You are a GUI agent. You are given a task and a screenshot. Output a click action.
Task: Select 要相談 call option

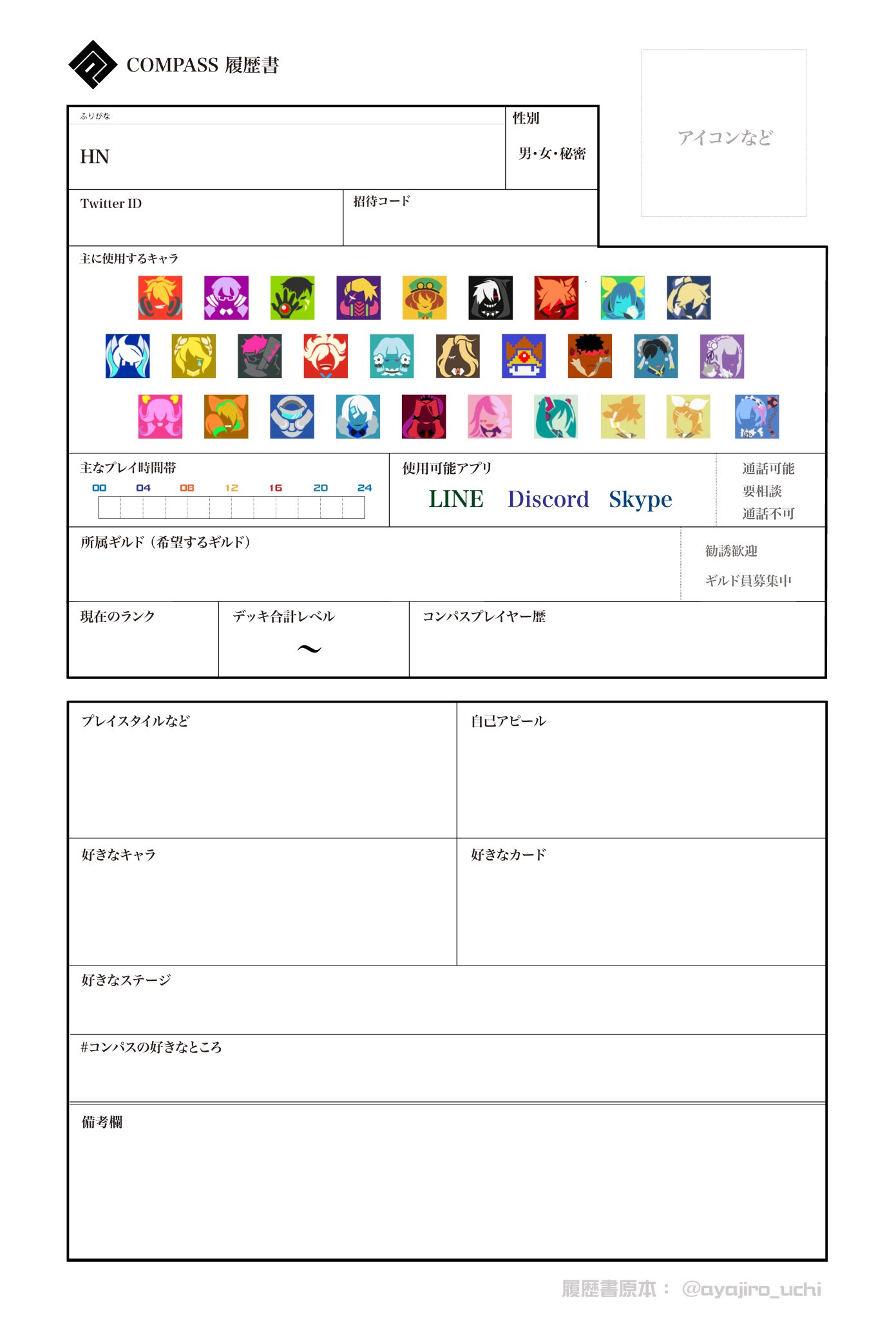[x=762, y=491]
